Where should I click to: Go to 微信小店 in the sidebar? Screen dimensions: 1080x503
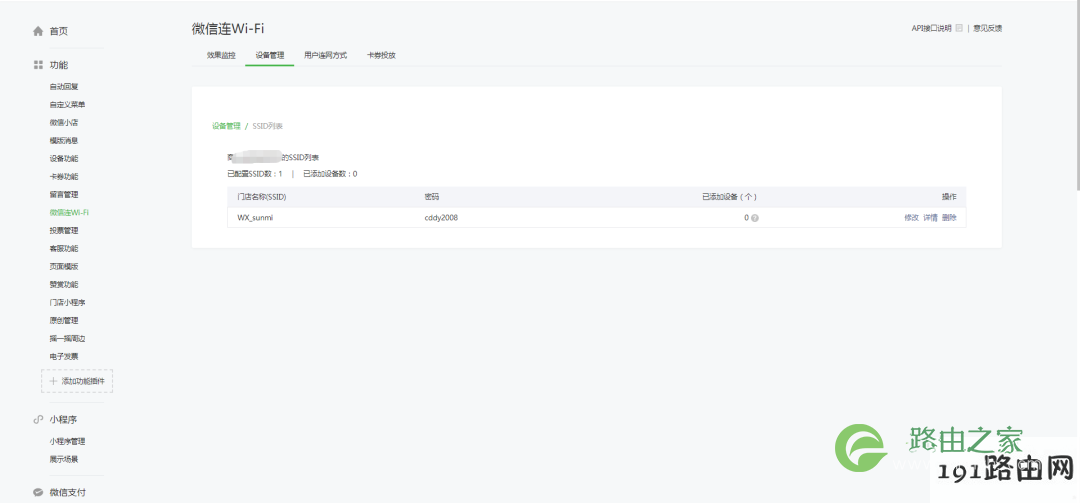click(x=64, y=123)
